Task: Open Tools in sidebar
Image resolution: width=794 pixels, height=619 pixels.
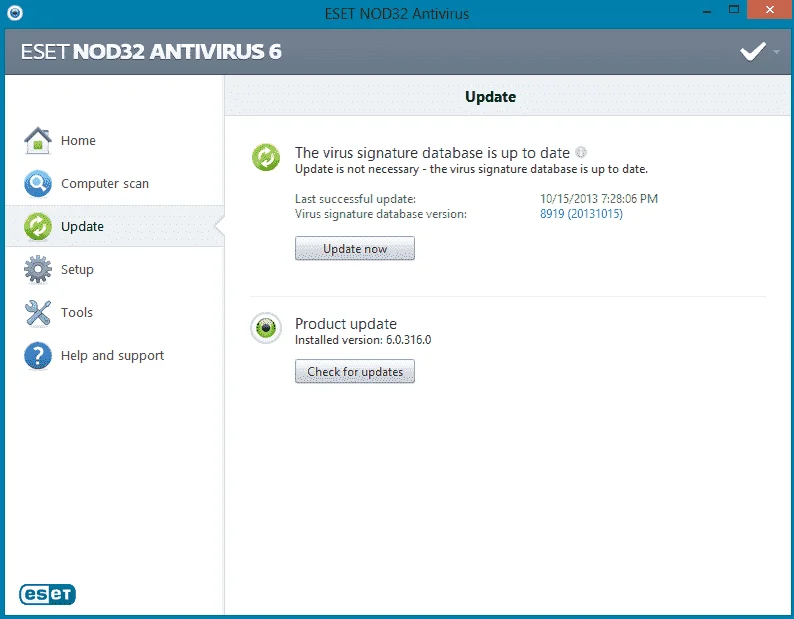Action: 114,313
